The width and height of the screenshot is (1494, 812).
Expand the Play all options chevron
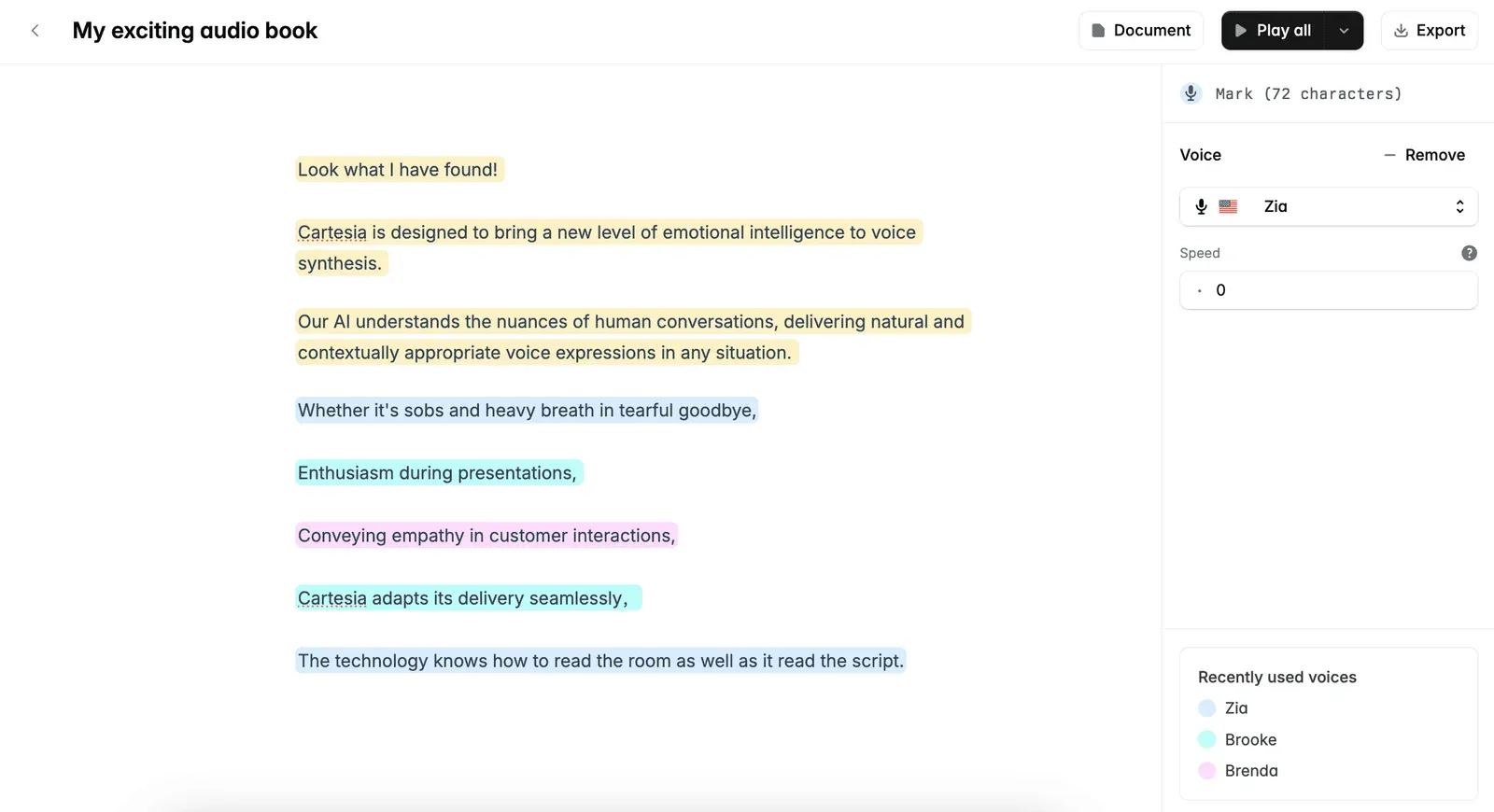pyautogui.click(x=1344, y=31)
